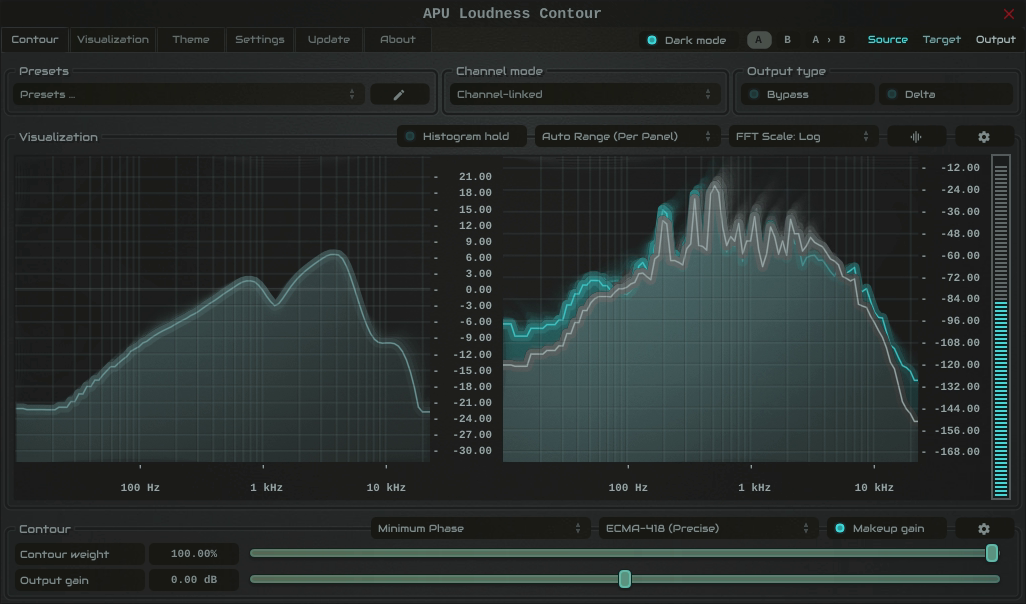The width and height of the screenshot is (1026, 604).
Task: Adjust the Contour weight slider handle
Action: pos(992,553)
